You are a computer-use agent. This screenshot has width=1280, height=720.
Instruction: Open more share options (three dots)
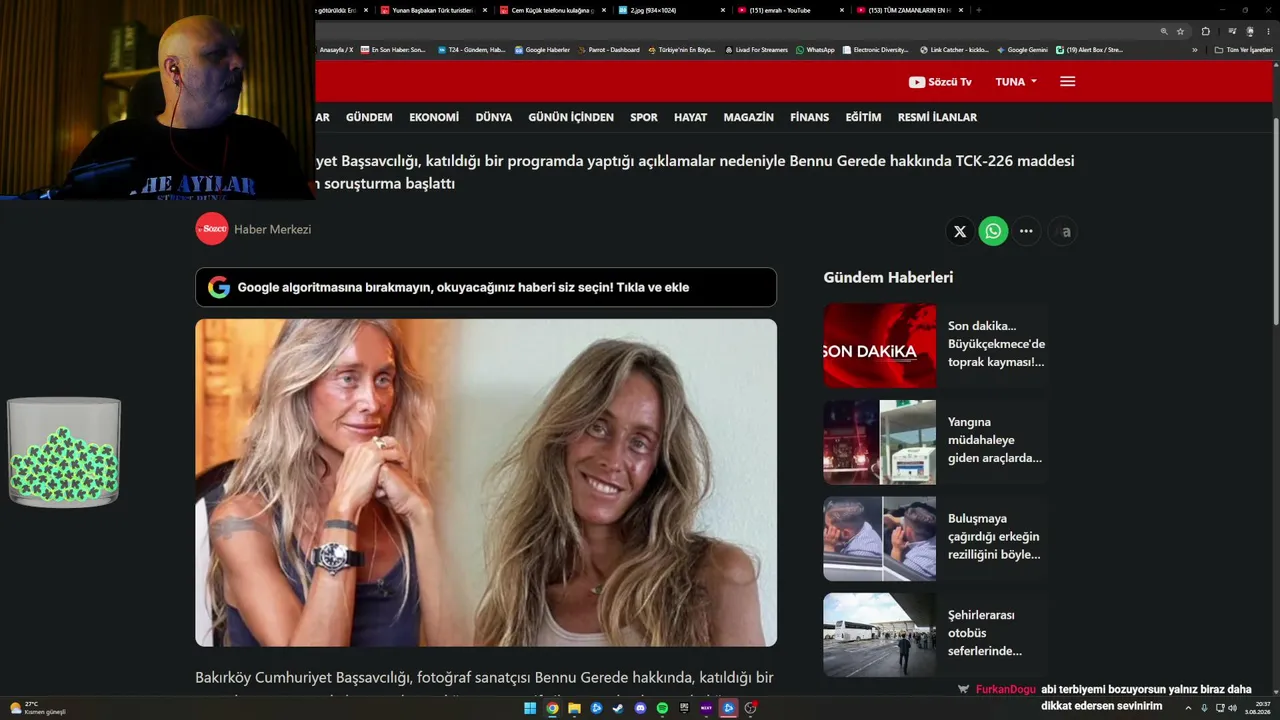tap(1026, 231)
